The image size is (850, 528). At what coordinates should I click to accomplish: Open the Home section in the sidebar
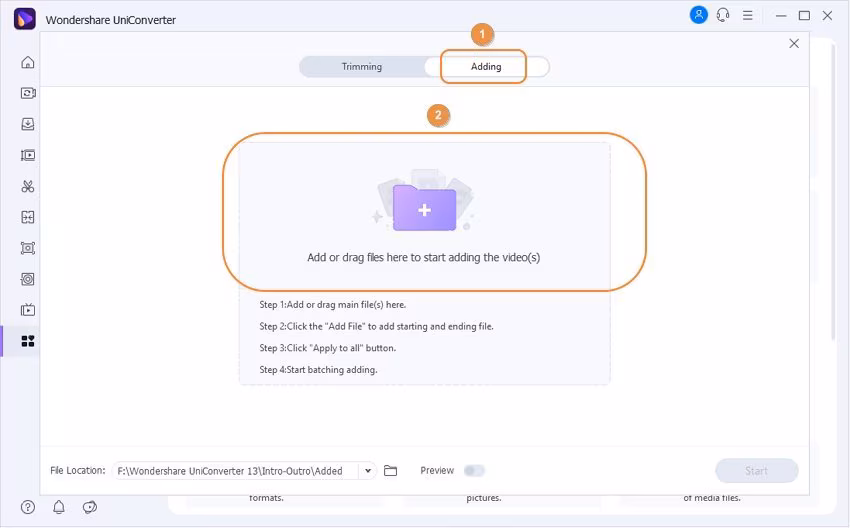[x=28, y=62]
